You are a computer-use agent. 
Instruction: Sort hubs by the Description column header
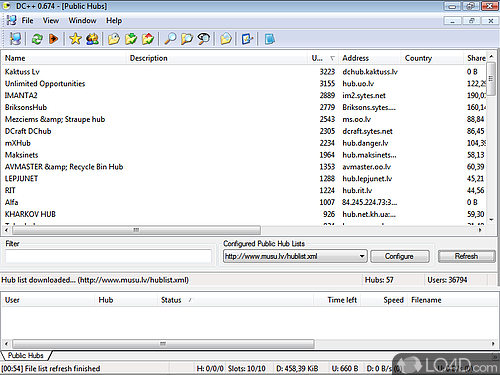point(217,58)
